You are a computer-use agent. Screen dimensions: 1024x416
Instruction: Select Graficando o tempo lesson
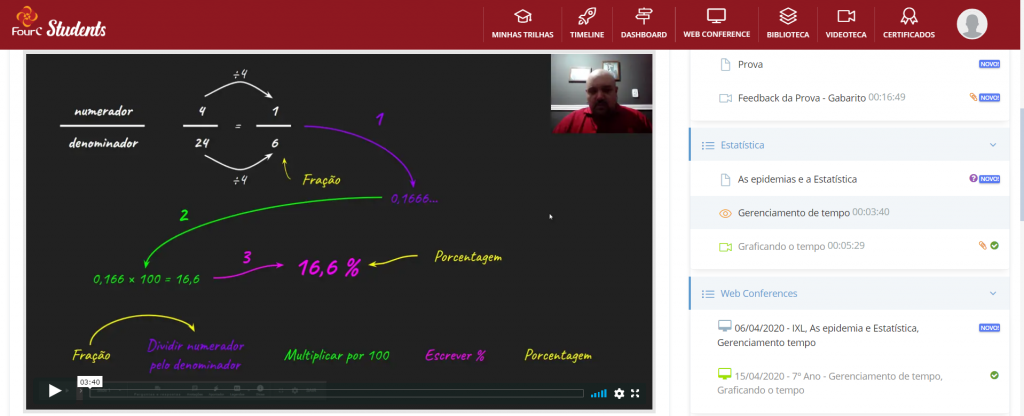786,246
